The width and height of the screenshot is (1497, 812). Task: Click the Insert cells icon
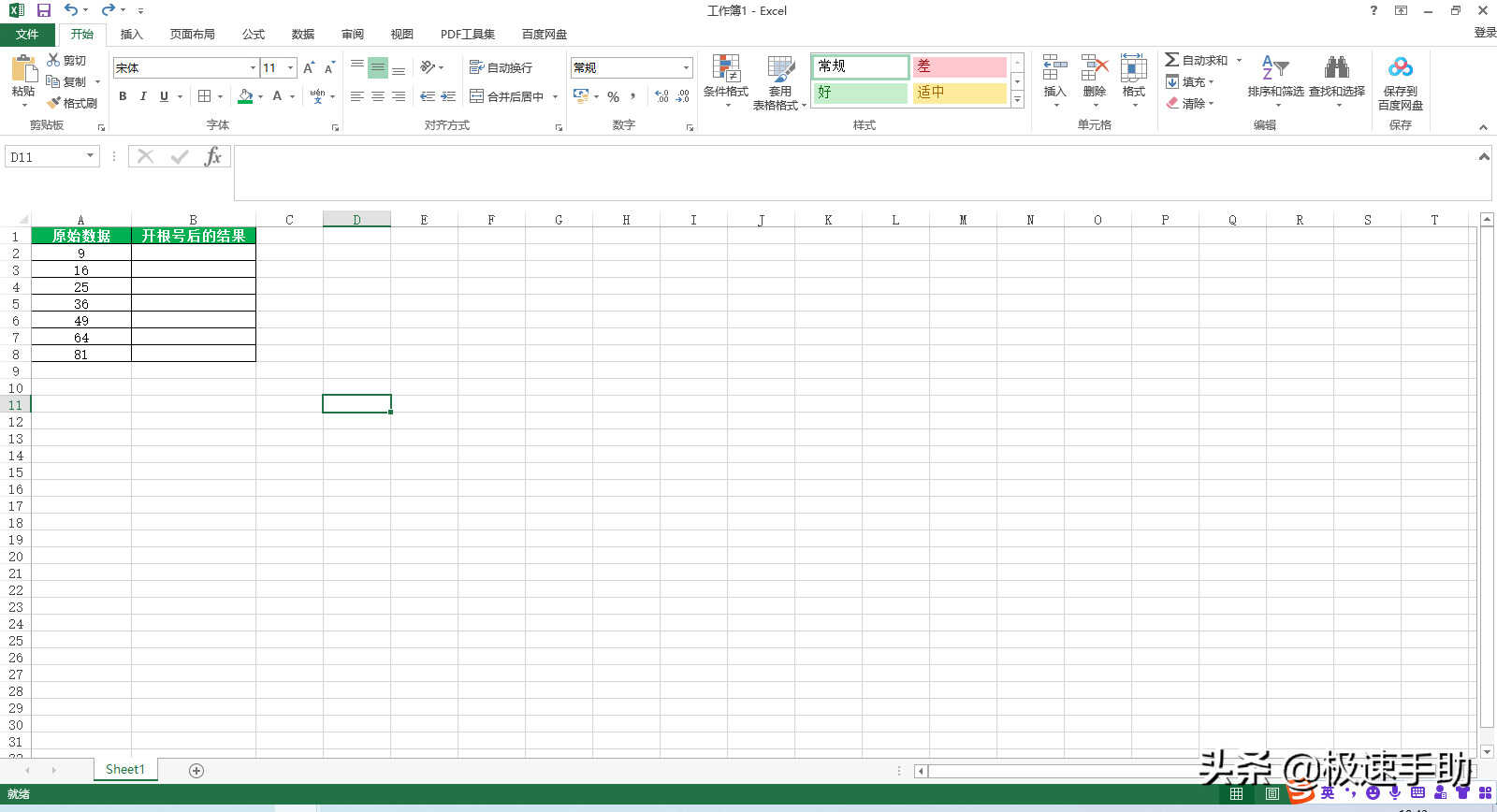tap(1054, 68)
